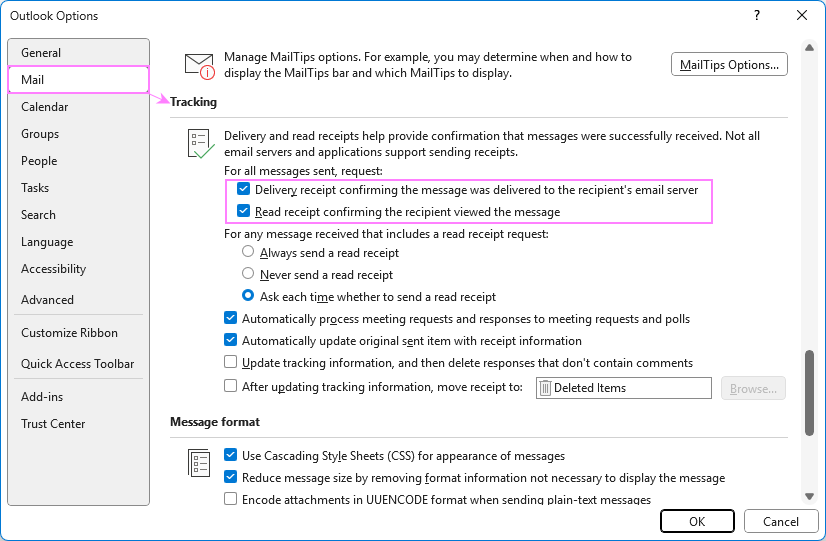The width and height of the screenshot is (826, 541).
Task: Go to the Tasks category
Action: (78, 188)
